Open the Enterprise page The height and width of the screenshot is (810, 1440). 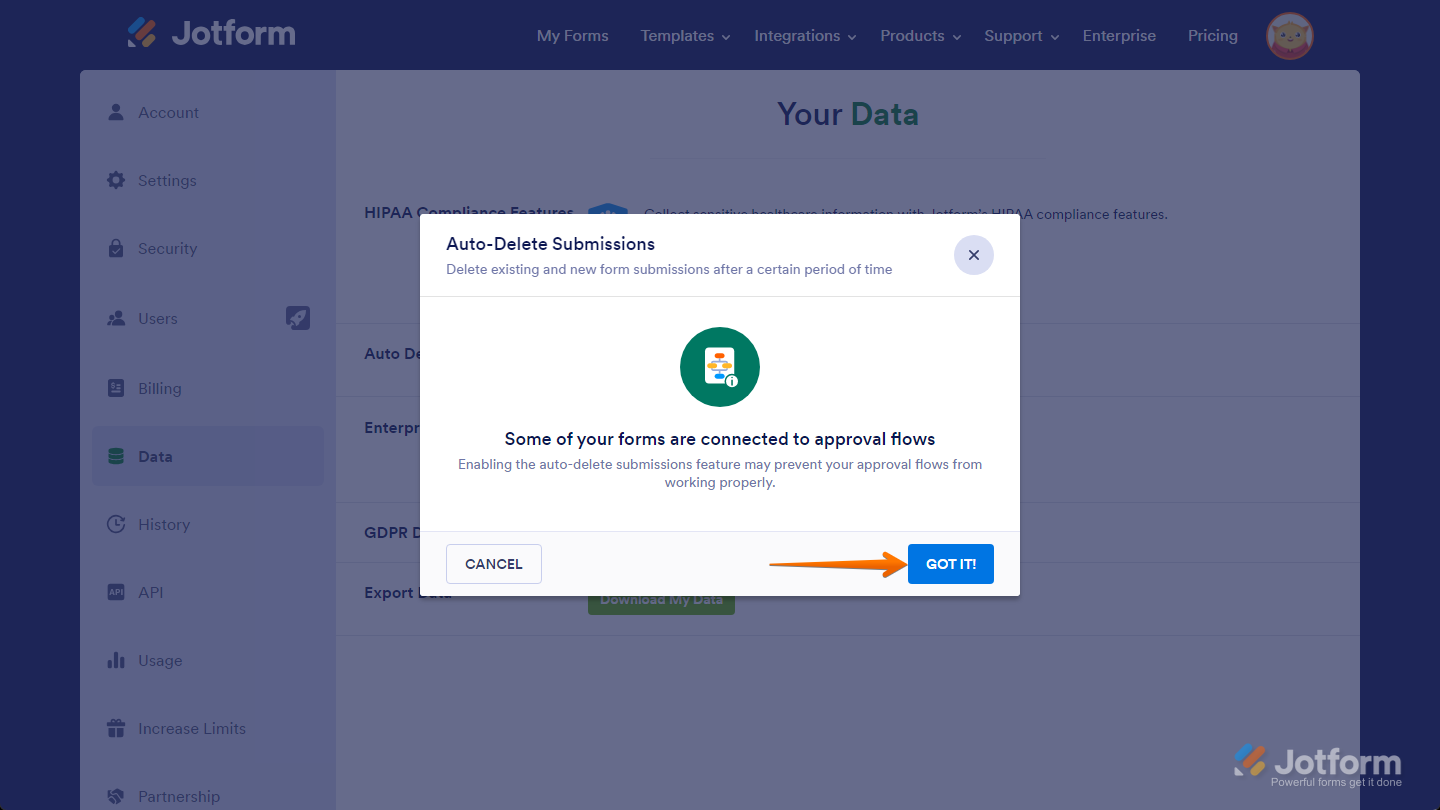coord(1119,36)
